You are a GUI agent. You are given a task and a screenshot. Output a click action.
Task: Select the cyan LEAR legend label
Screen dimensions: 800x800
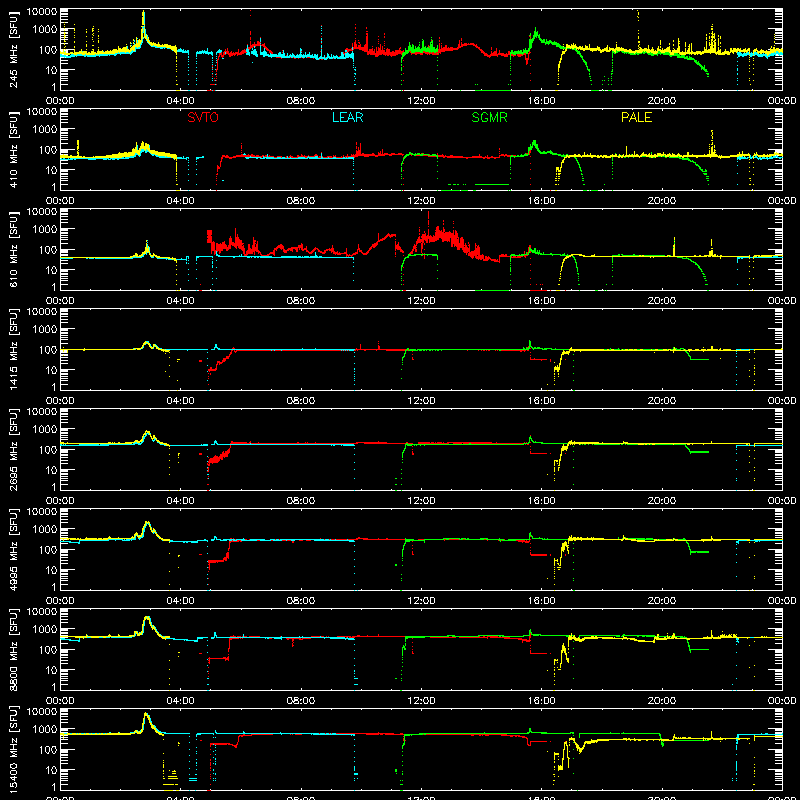pyautogui.click(x=347, y=118)
